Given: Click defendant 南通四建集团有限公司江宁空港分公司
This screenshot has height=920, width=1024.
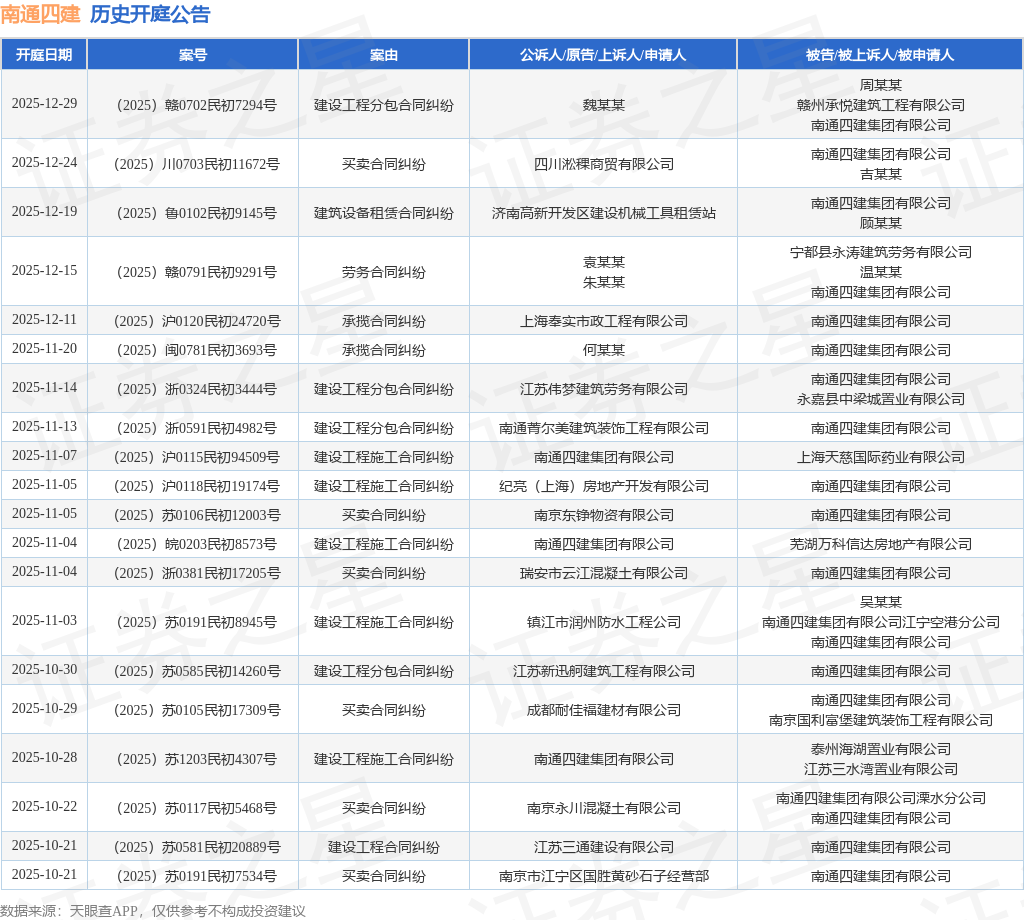Looking at the screenshot, I should point(880,622).
